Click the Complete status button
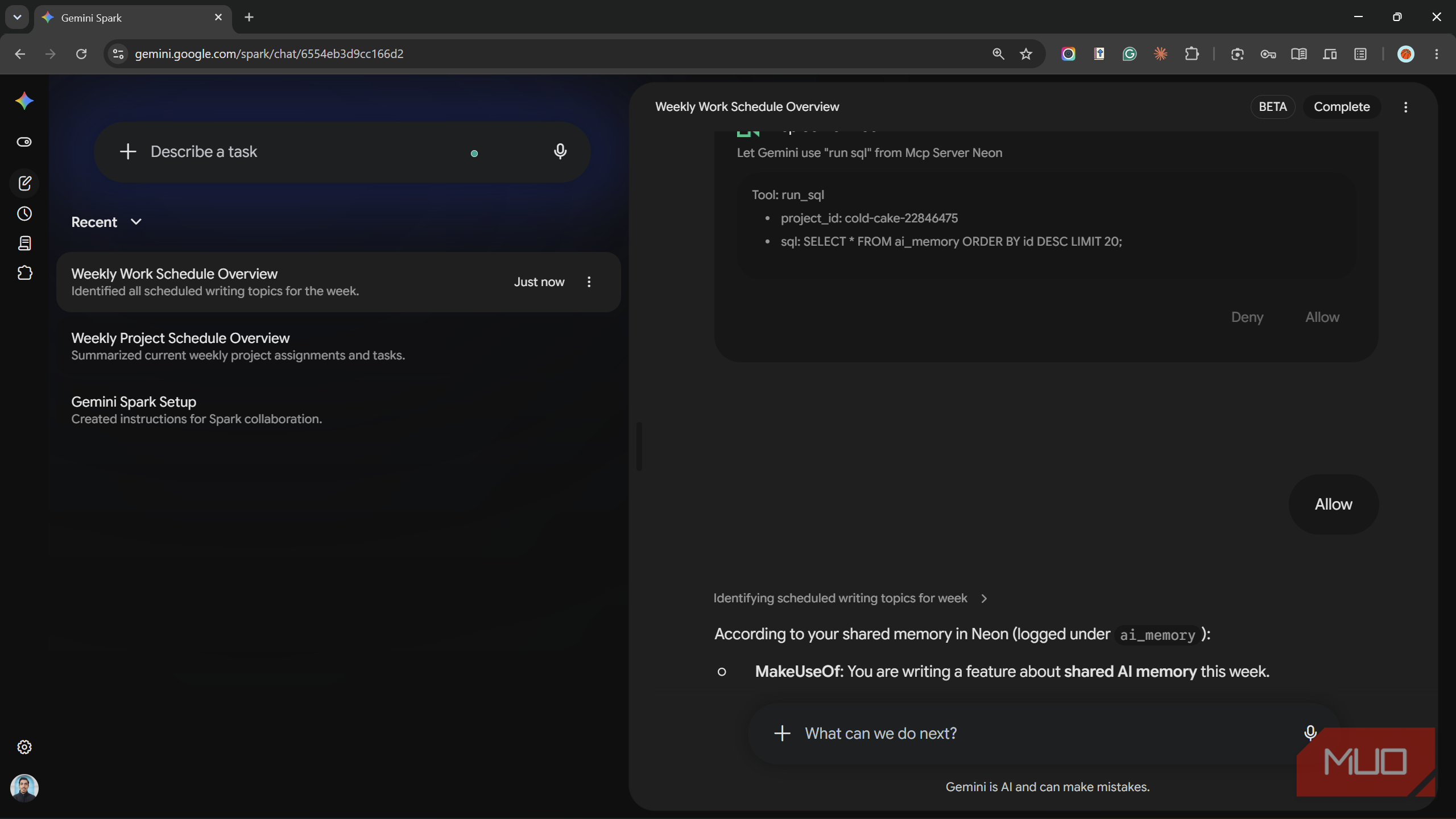 [1342, 107]
